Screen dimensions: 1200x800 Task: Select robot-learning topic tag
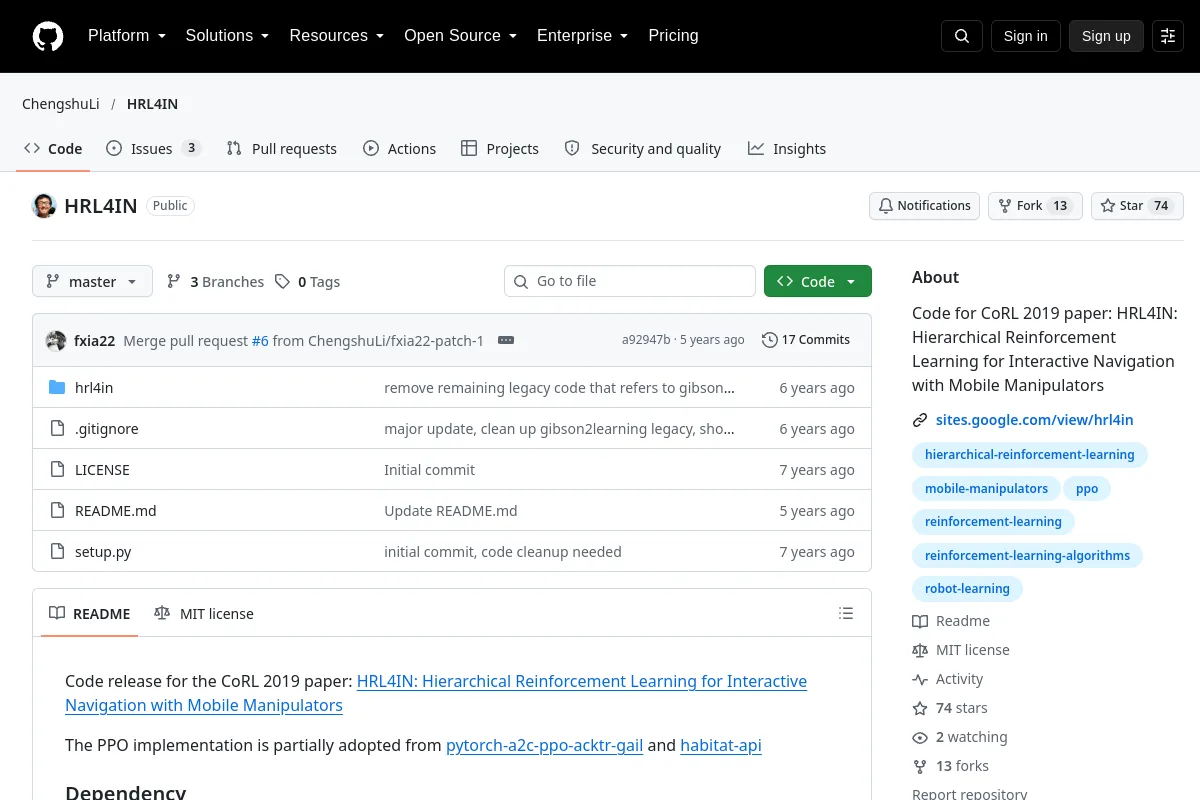click(x=967, y=589)
